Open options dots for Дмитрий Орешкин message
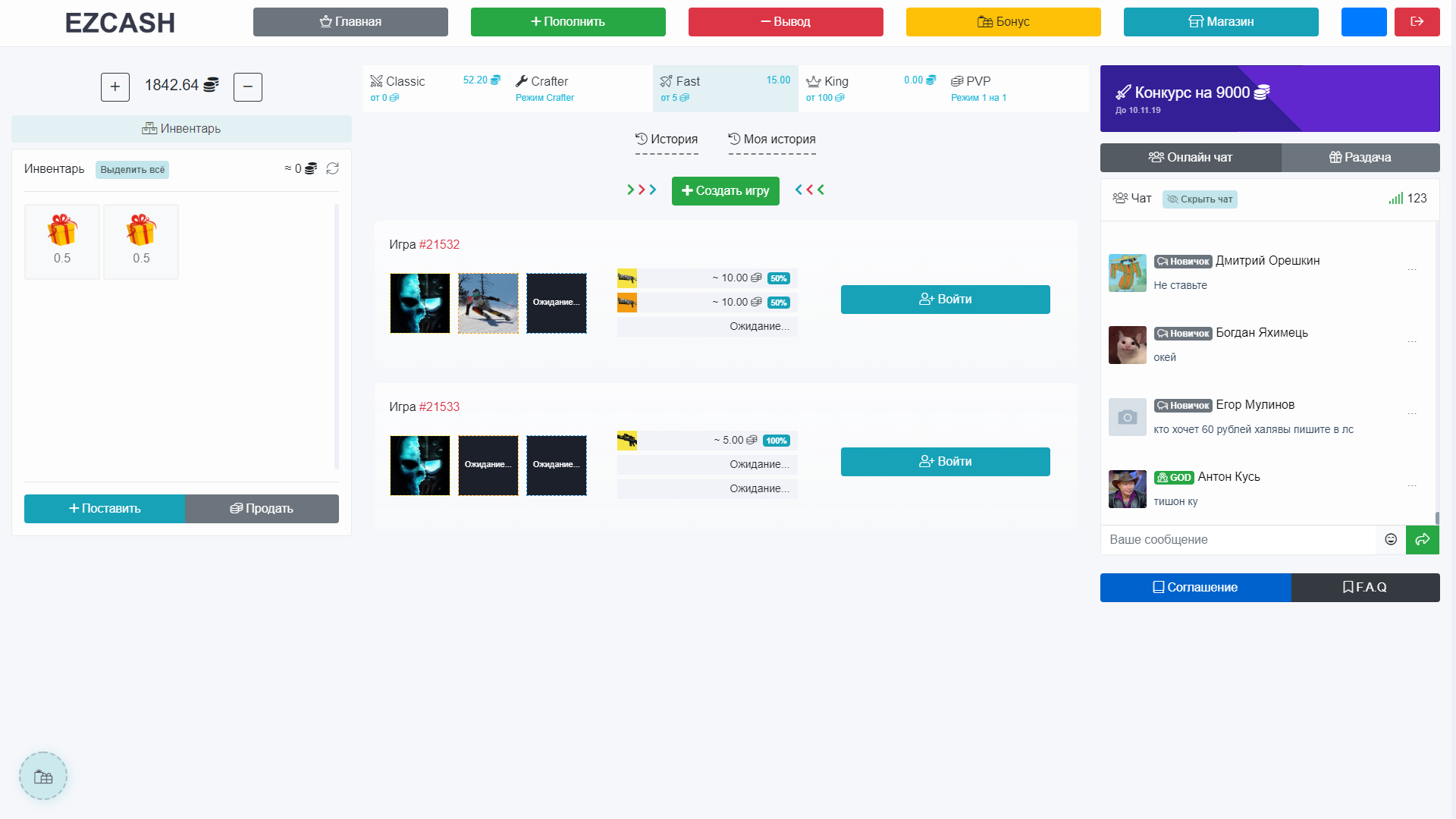 (1412, 269)
